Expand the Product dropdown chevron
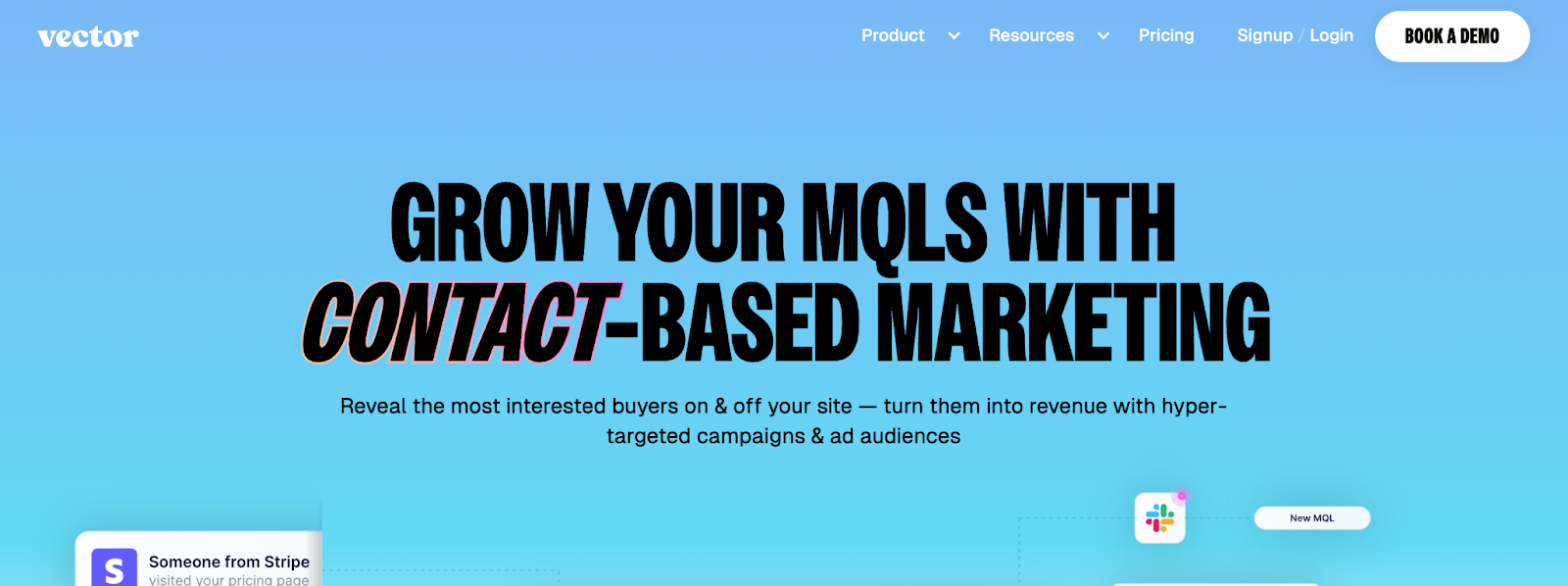The image size is (1568, 586). (x=954, y=36)
